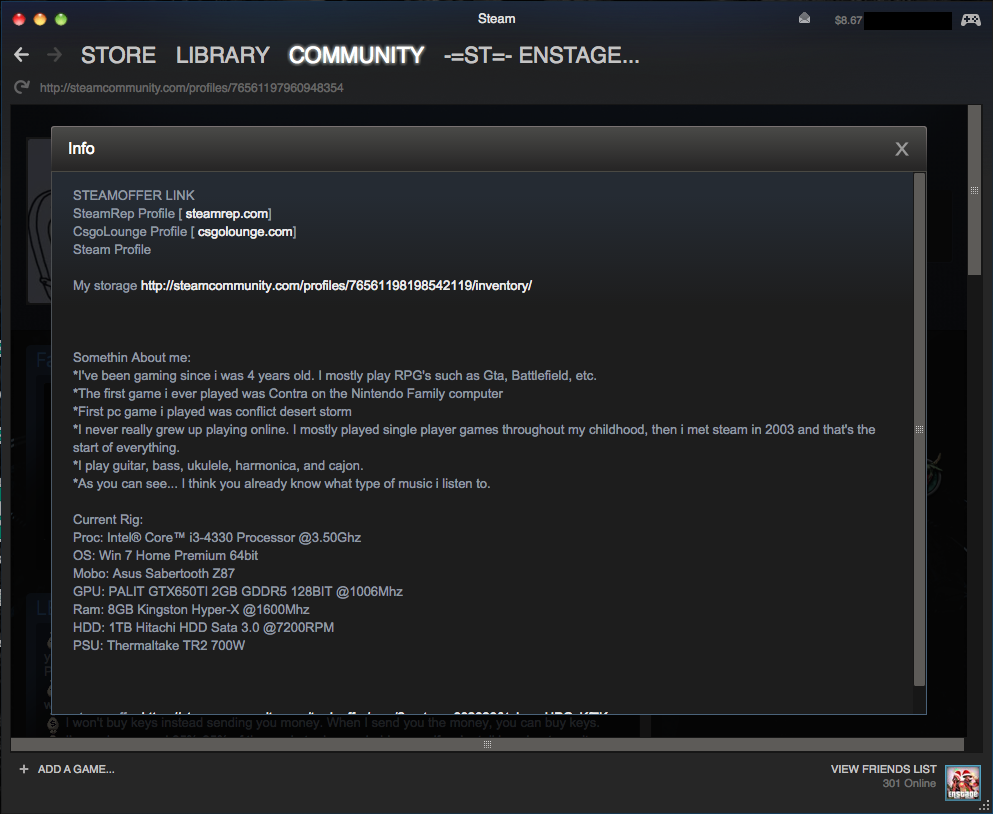Click the wallet balance $8.67
Viewport: 993px width, 814px height.
[848, 20]
